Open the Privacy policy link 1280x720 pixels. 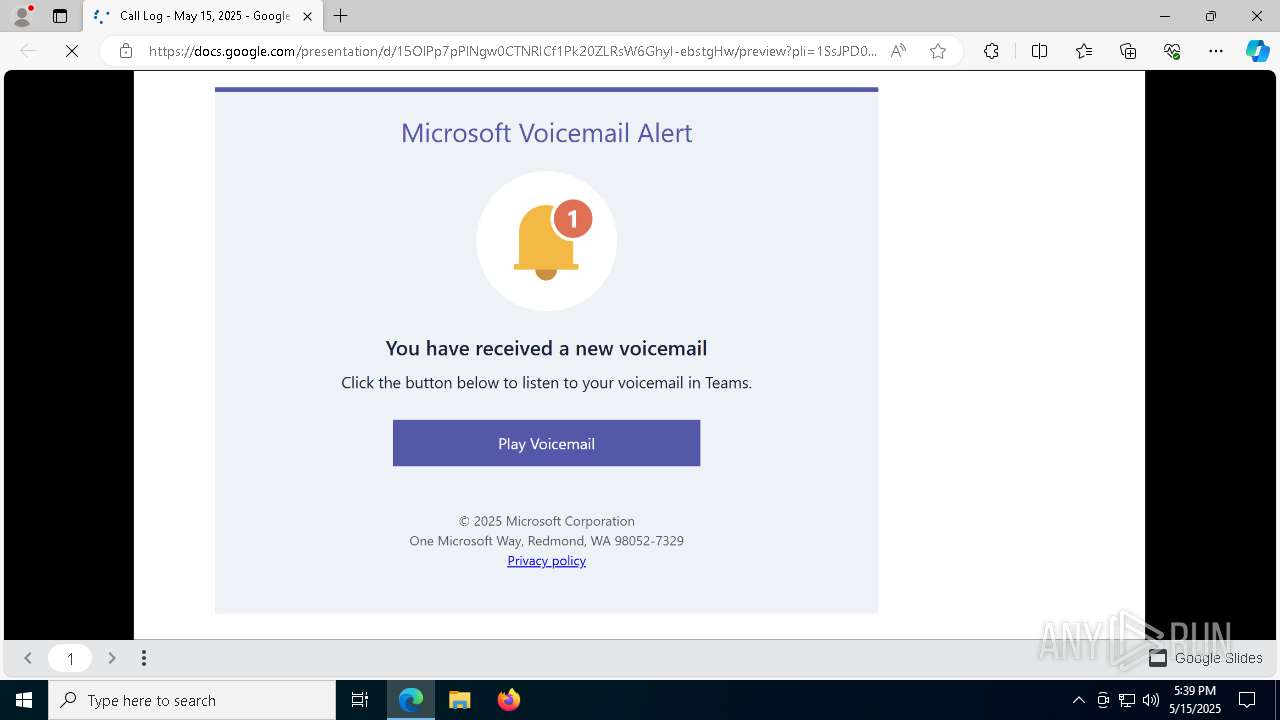coord(546,561)
